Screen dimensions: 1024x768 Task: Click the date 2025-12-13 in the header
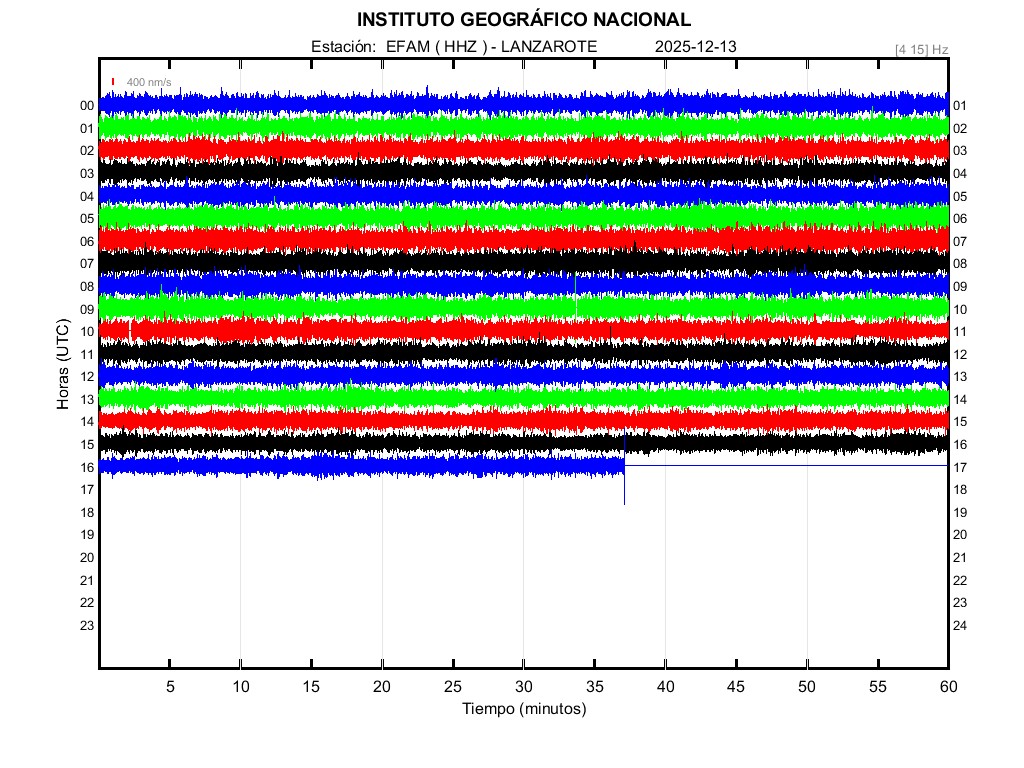coord(695,47)
